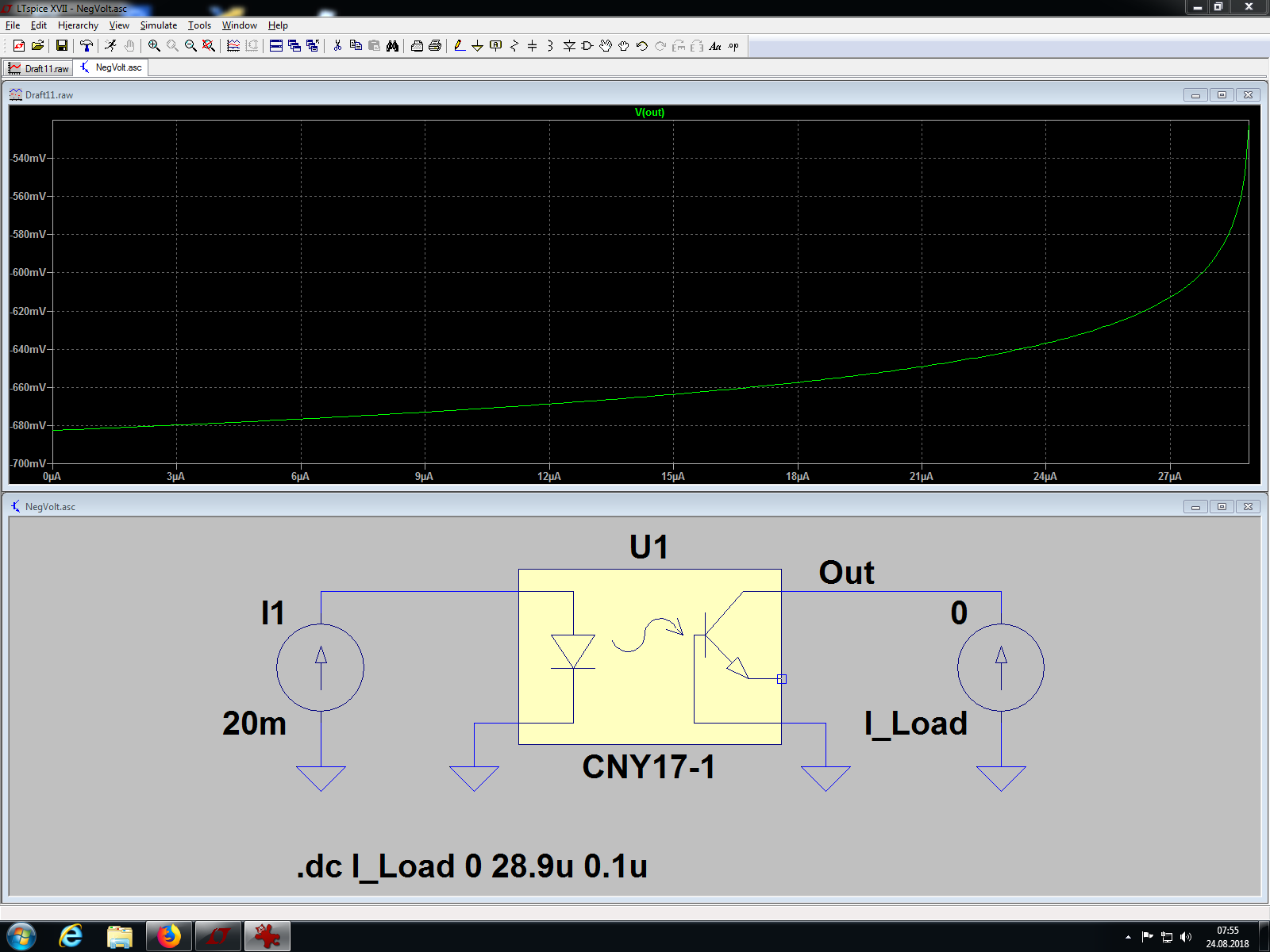Select the Place Diode tool
Screen dimensions: 1270x952
pyautogui.click(x=569, y=46)
